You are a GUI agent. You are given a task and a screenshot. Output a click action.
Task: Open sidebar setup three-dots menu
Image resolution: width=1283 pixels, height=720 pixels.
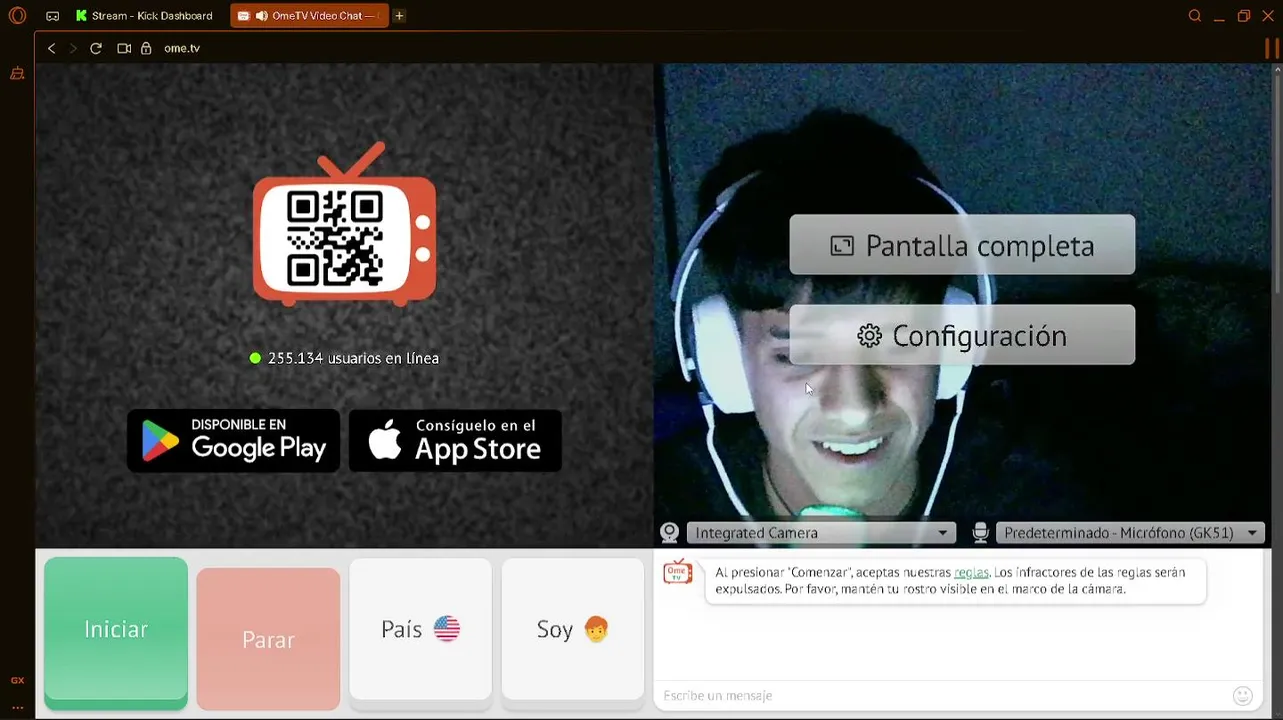17,707
